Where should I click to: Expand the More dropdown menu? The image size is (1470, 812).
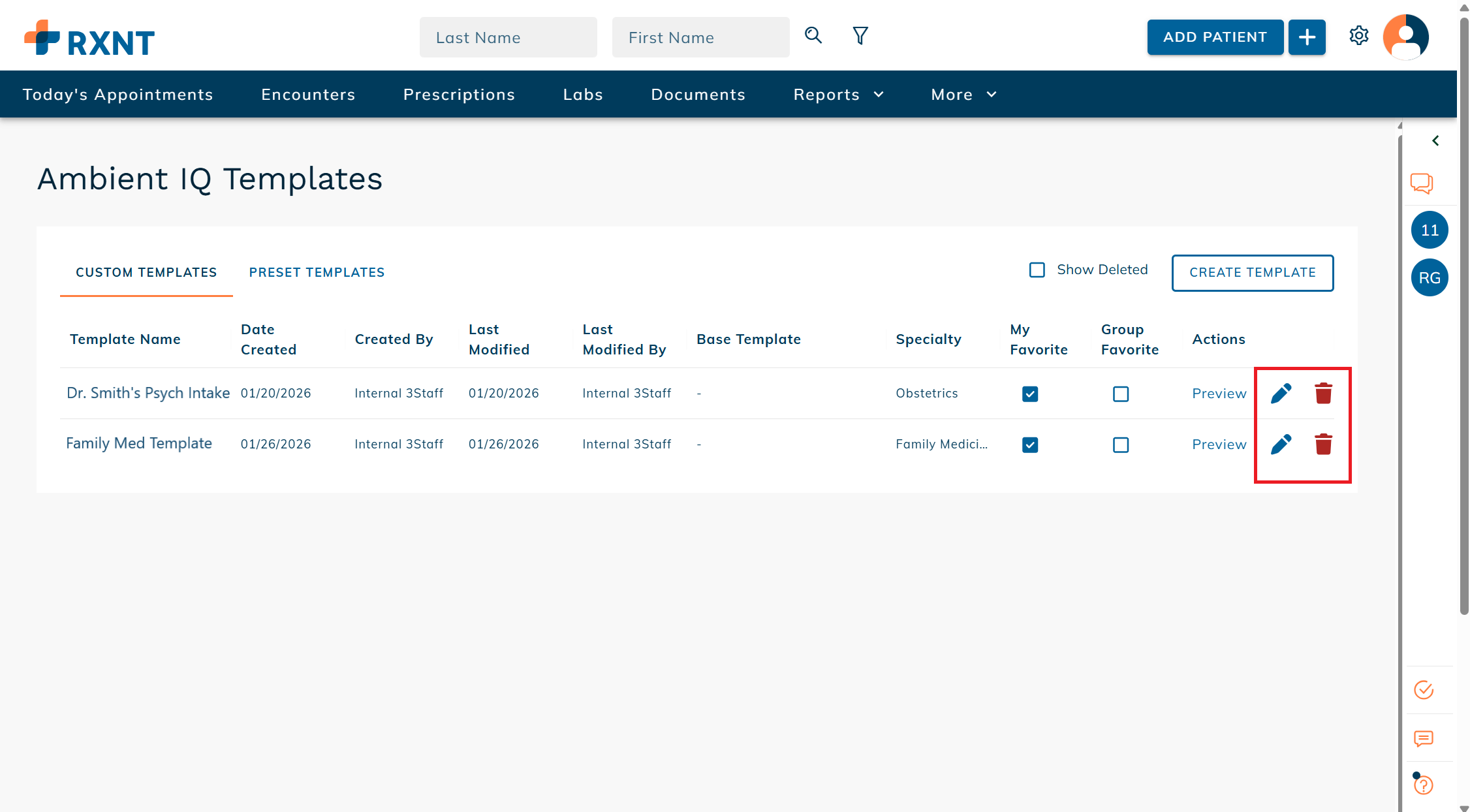[x=963, y=95]
